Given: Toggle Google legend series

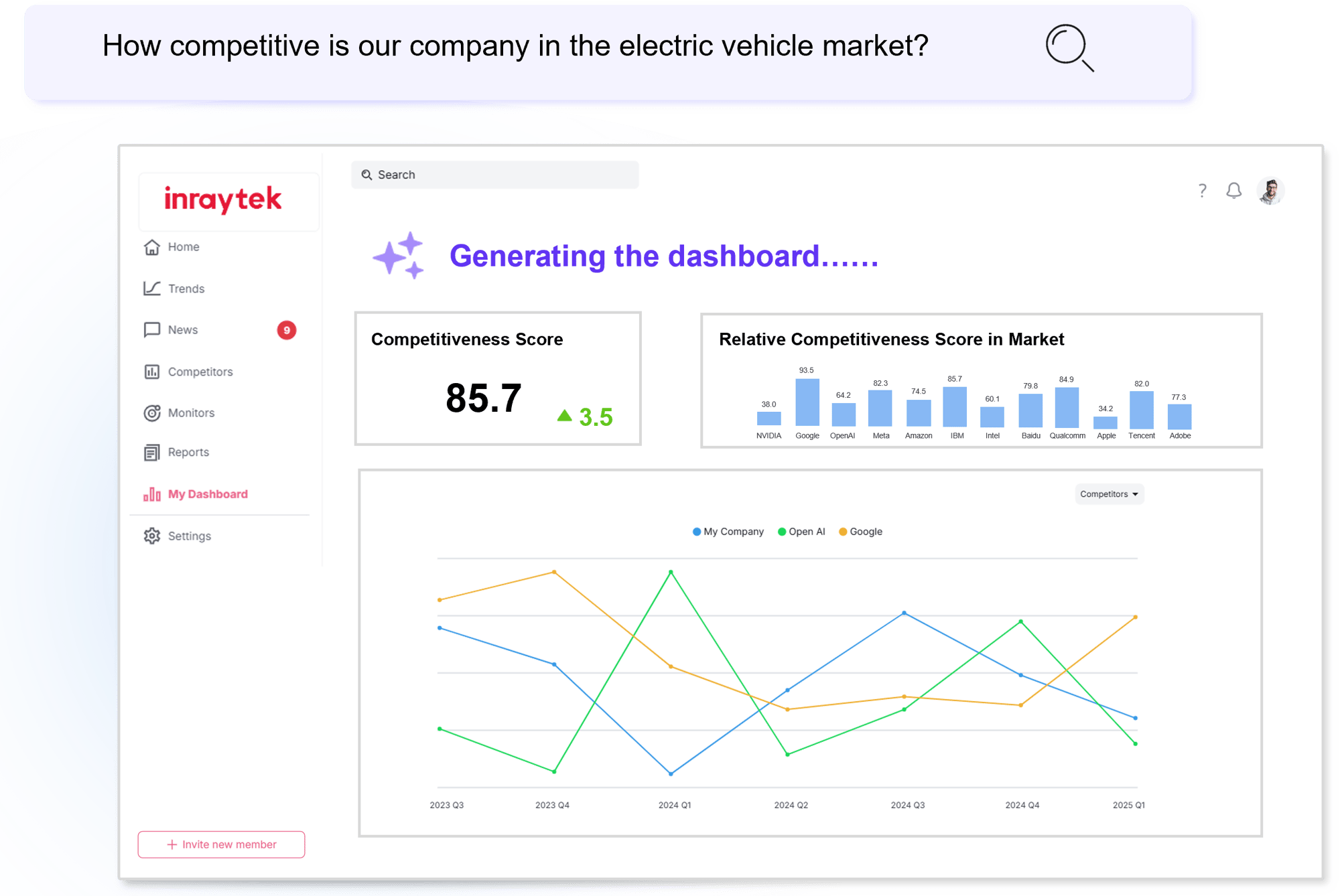Looking at the screenshot, I should (860, 532).
